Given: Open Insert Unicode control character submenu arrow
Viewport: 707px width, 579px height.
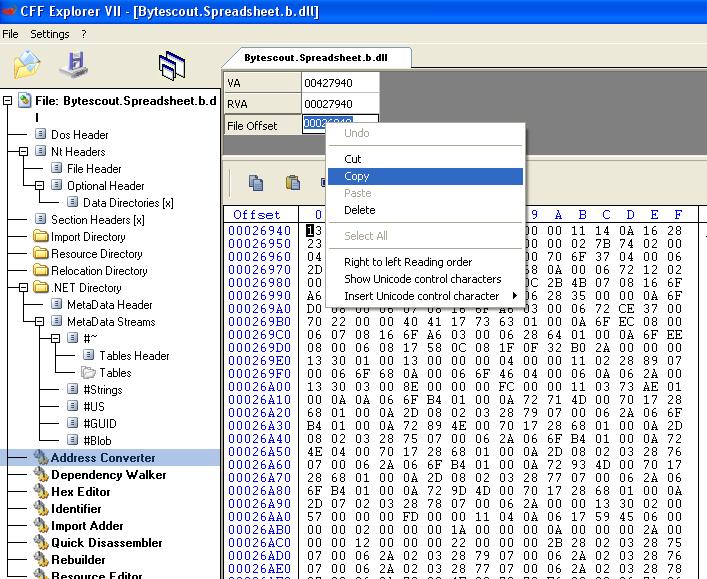Looking at the screenshot, I should pos(515,296).
